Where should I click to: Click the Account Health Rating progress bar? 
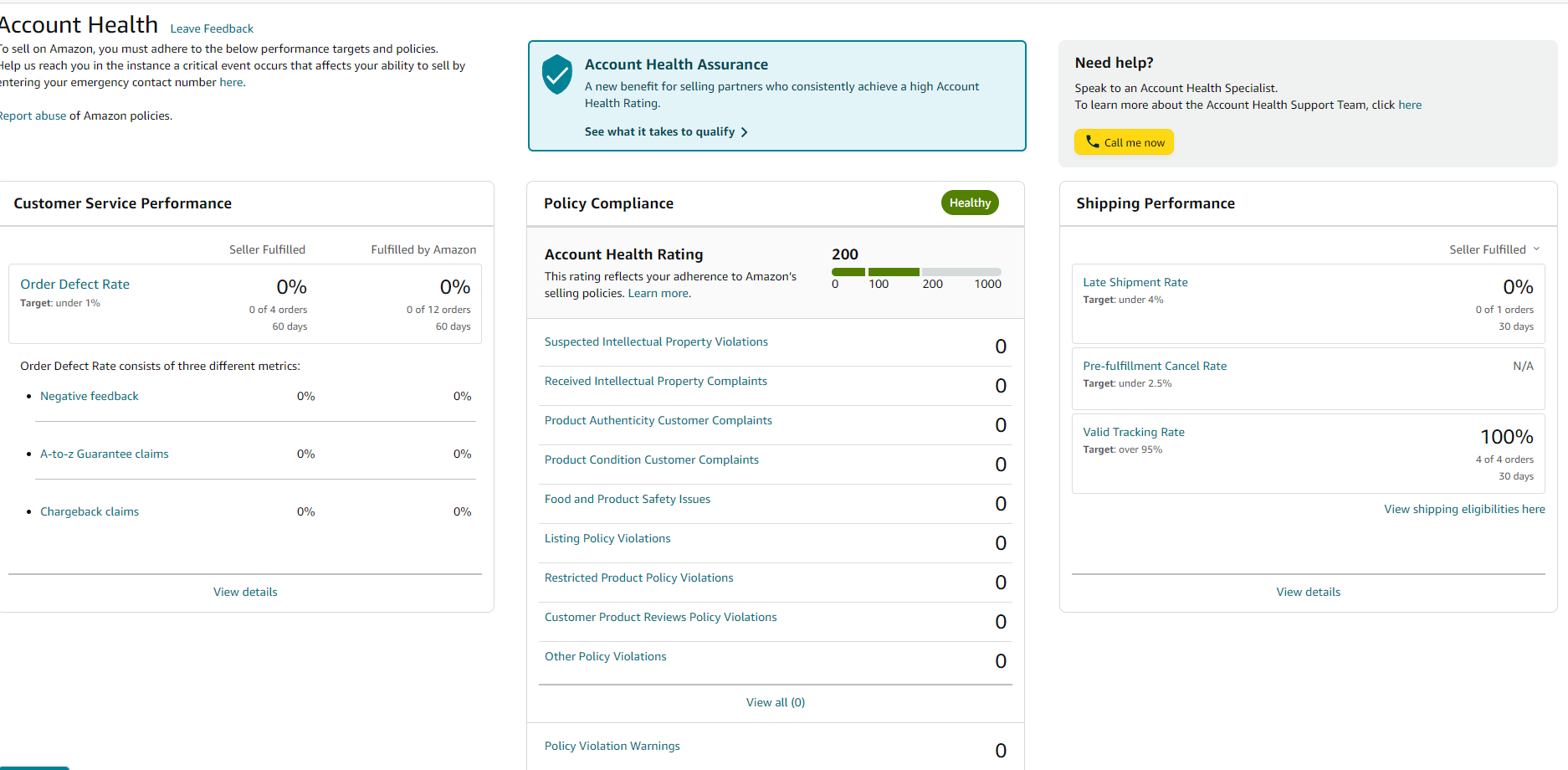(916, 272)
